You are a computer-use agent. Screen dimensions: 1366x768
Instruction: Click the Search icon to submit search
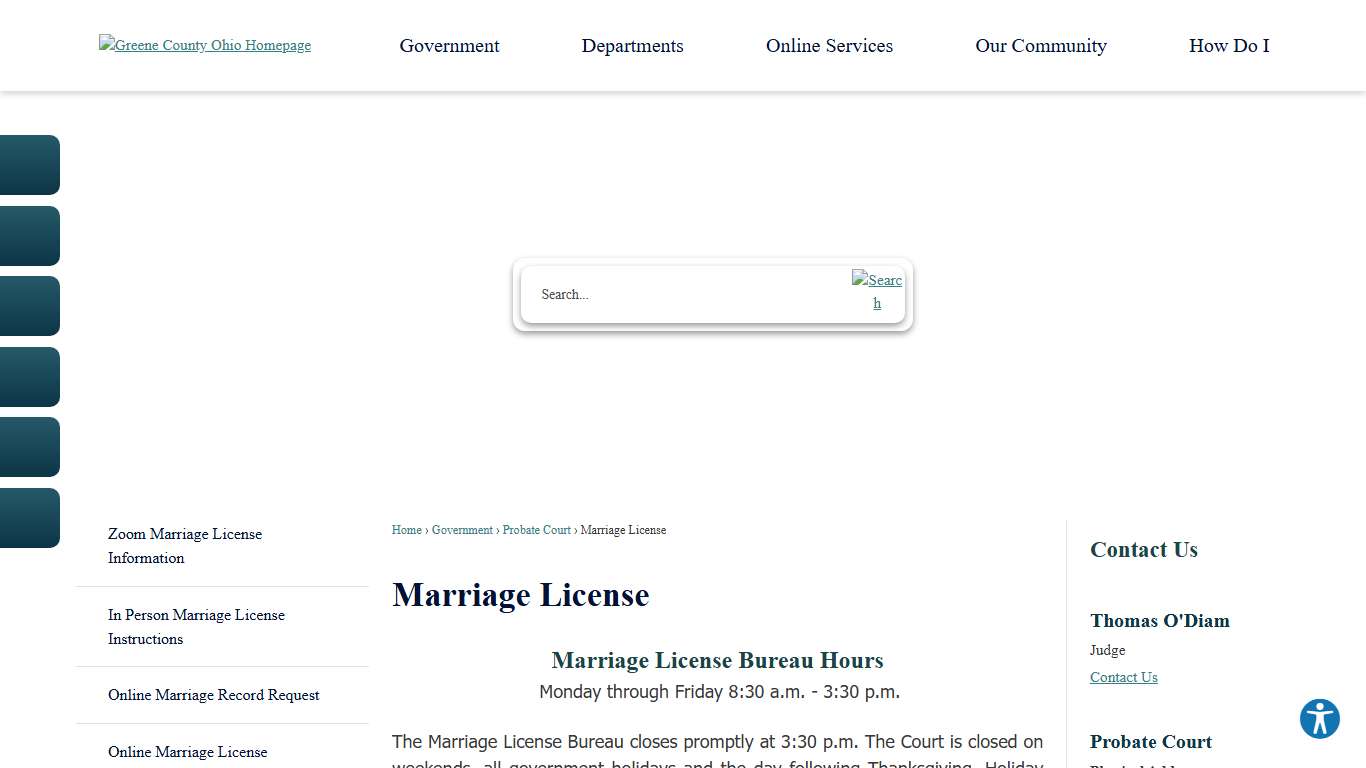coord(876,292)
